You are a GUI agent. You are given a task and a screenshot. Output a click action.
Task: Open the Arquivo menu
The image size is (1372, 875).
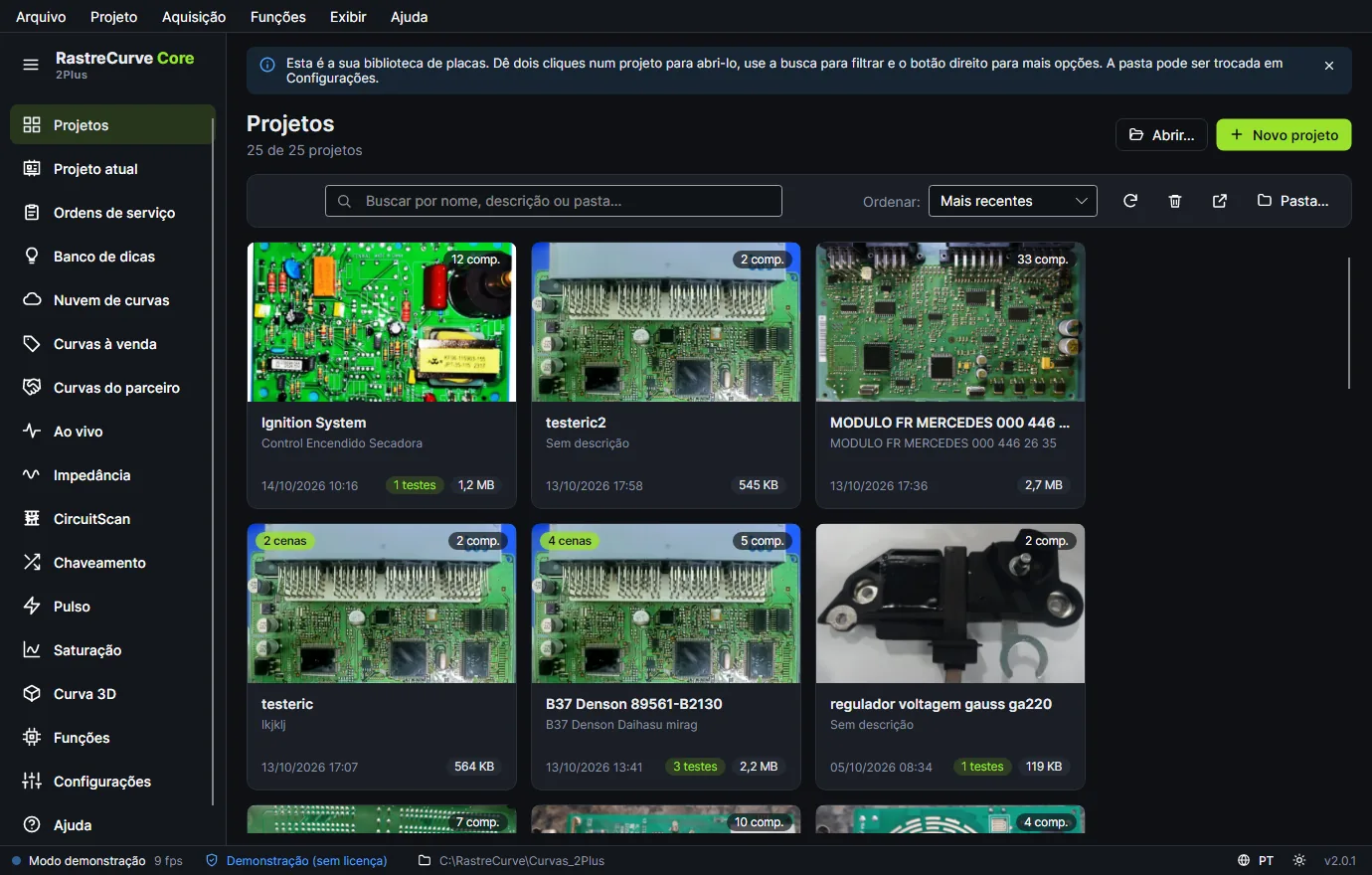tap(41, 17)
